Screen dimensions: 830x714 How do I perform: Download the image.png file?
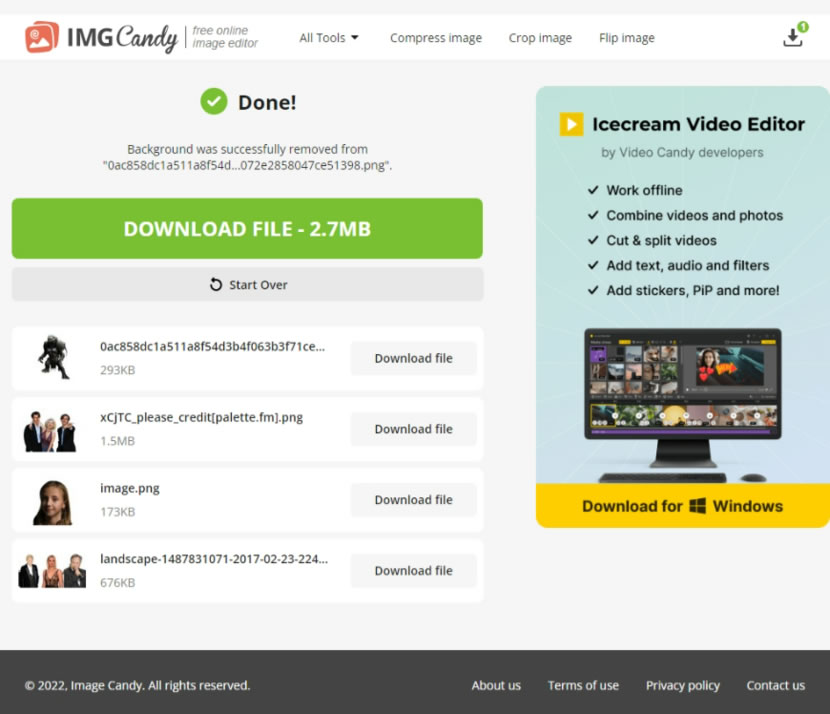(x=413, y=500)
